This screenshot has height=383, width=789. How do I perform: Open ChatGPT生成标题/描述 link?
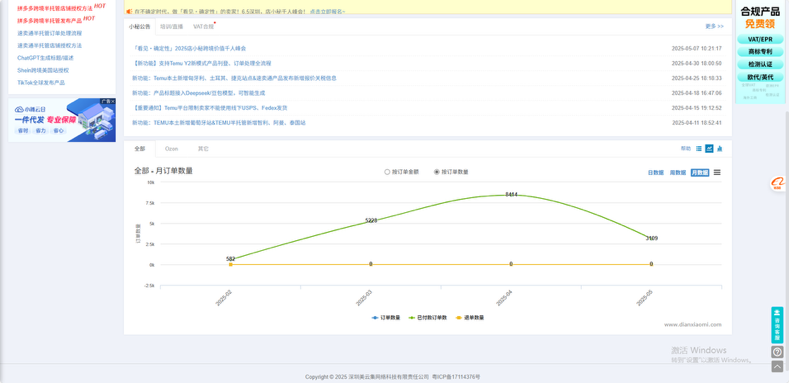[45, 58]
